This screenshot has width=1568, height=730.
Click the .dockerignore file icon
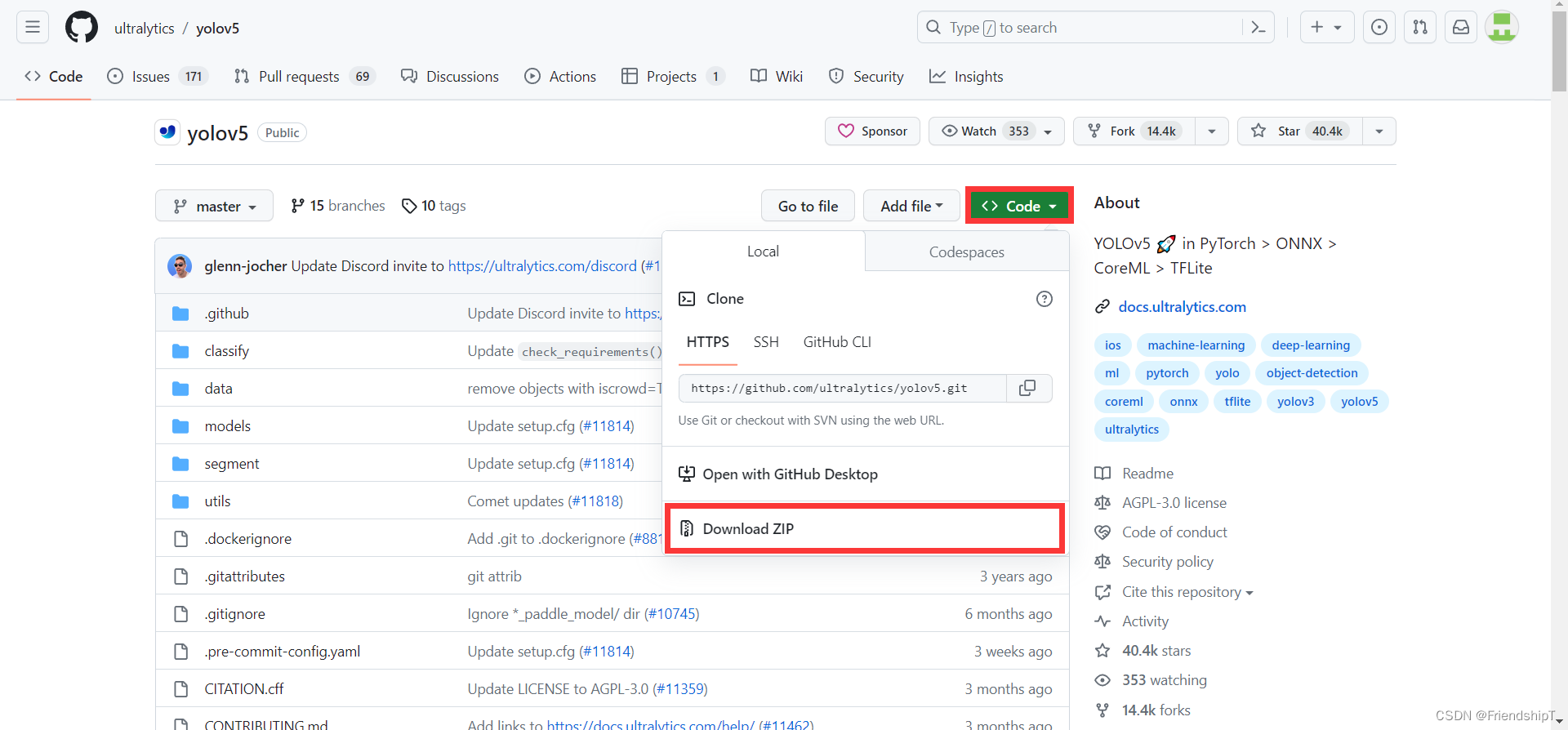click(x=180, y=539)
